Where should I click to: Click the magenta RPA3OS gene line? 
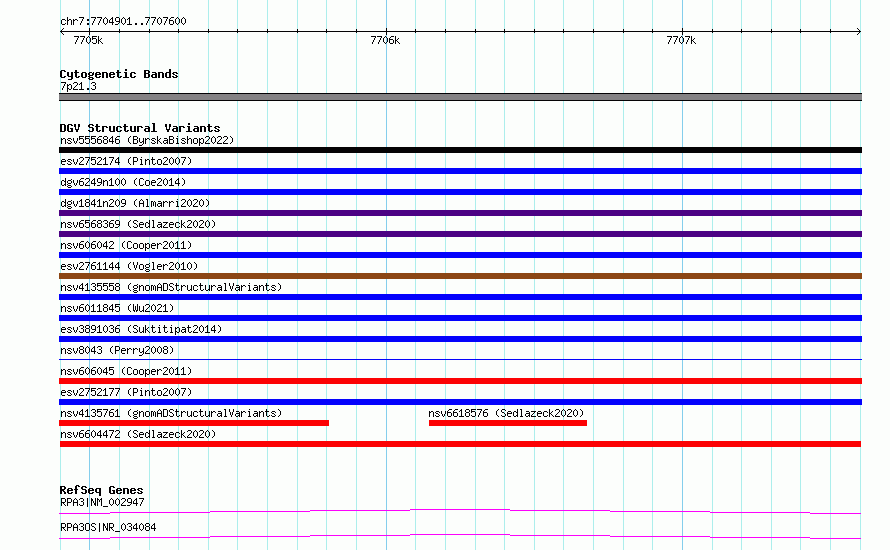[460, 536]
